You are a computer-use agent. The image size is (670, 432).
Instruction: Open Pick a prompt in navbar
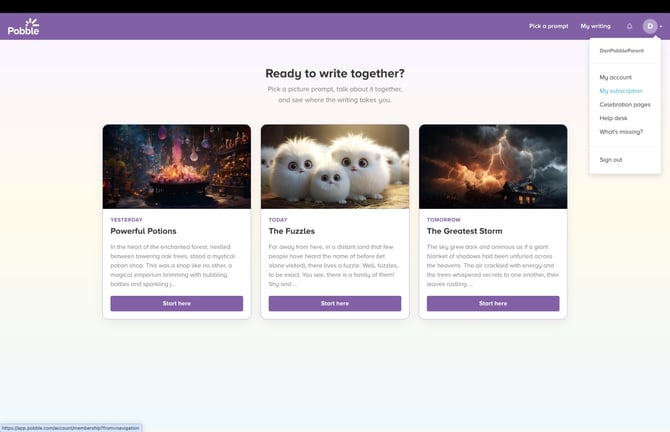tap(549, 26)
